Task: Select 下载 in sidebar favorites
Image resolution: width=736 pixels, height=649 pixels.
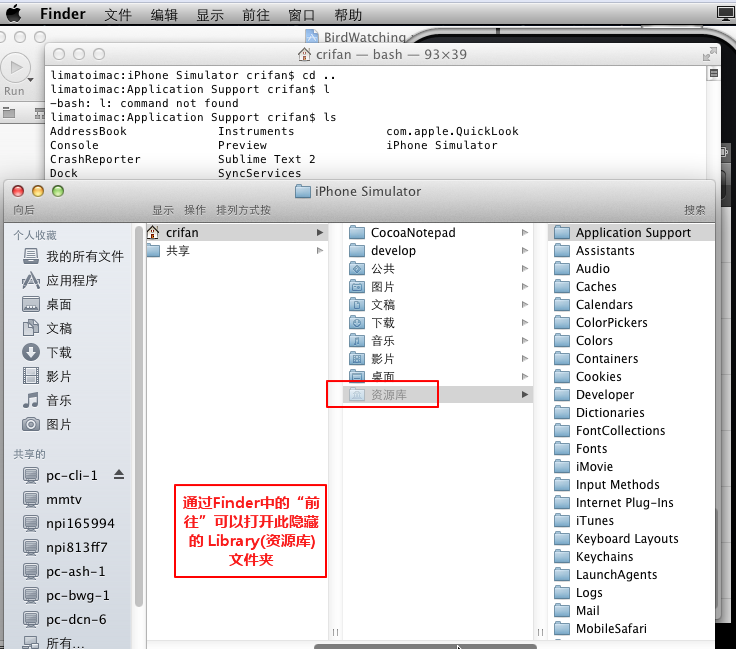Action: 47,352
